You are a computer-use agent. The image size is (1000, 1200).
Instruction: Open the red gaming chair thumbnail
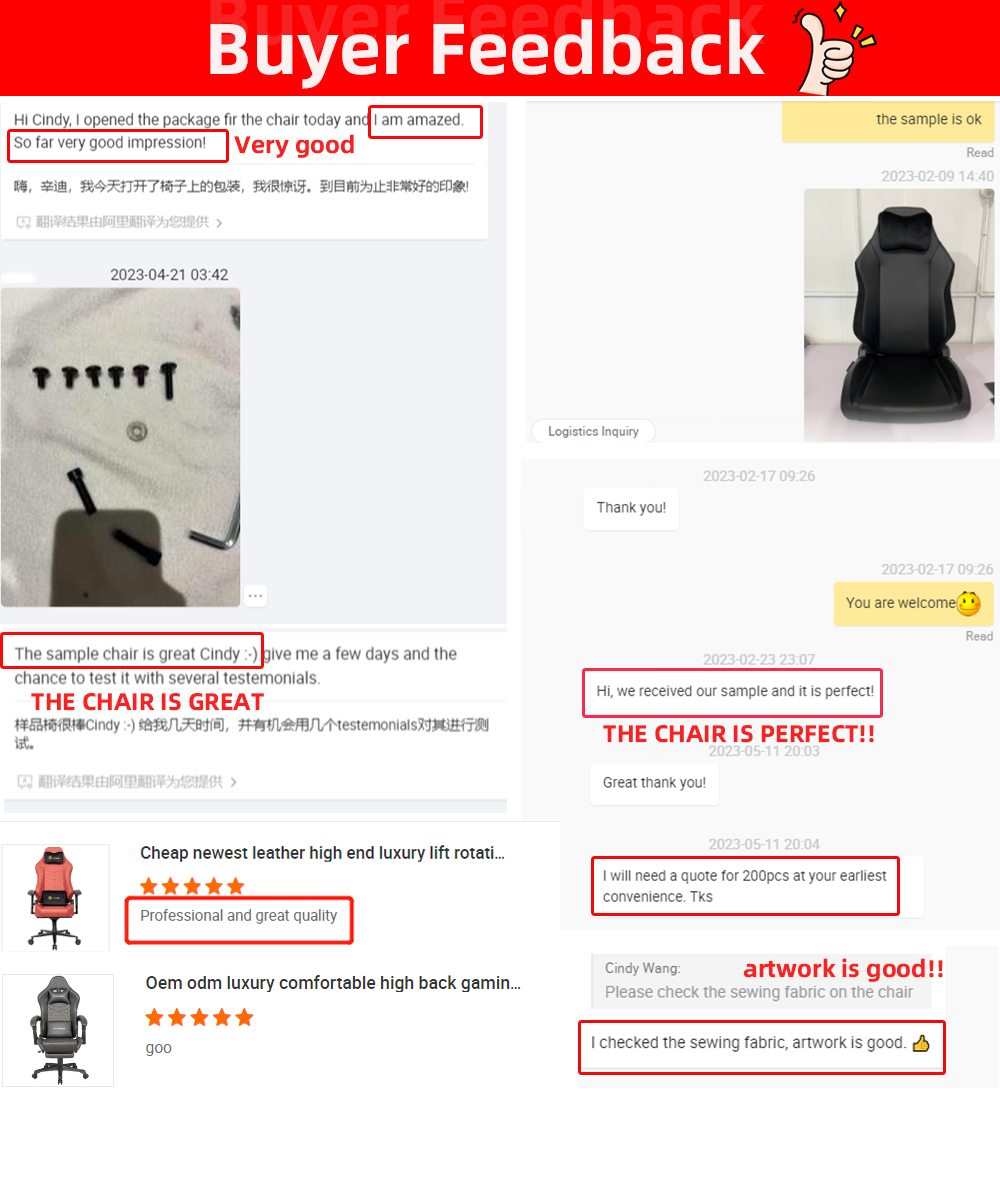56,897
